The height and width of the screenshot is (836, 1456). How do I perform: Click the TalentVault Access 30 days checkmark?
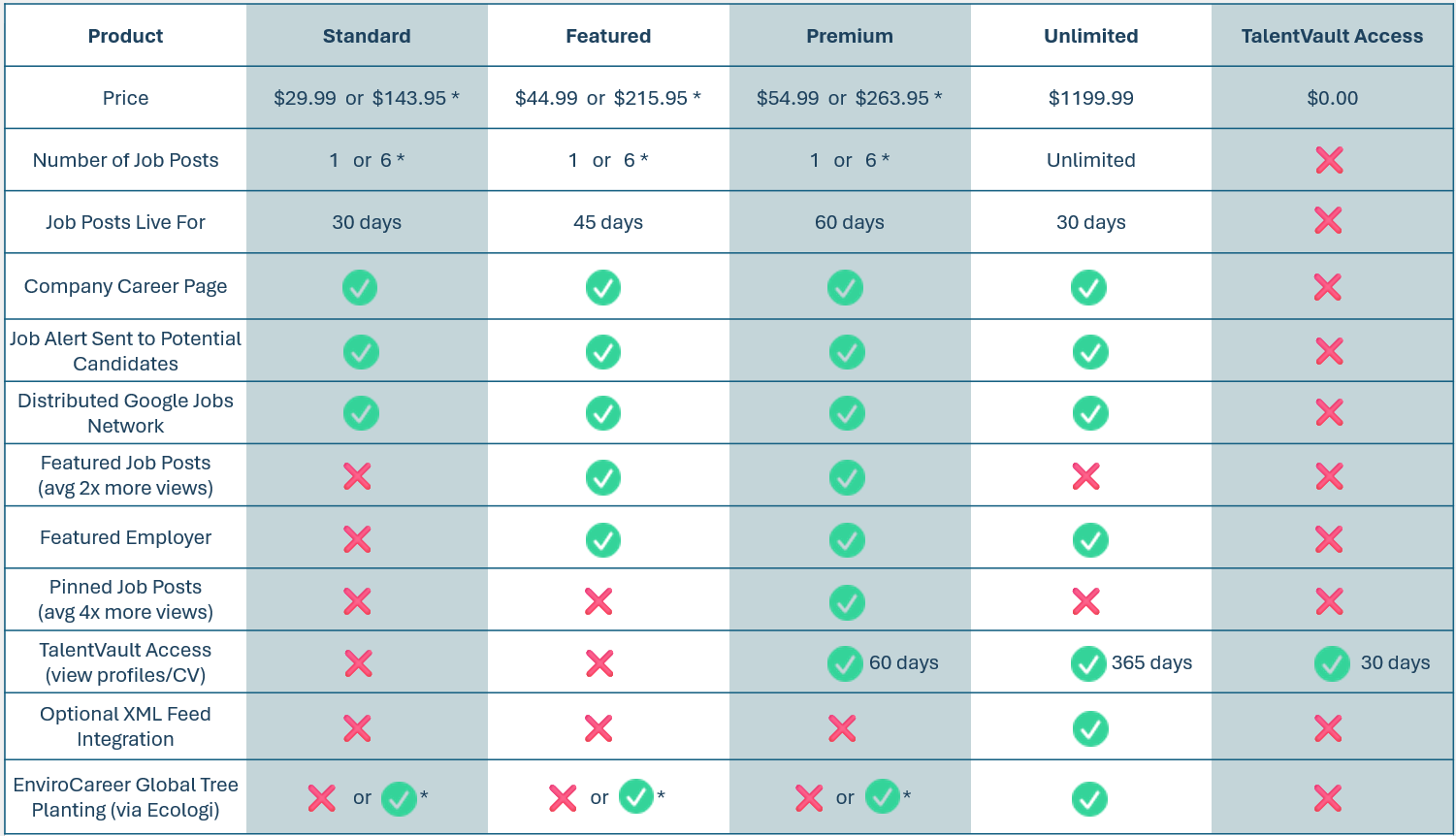tap(1332, 664)
